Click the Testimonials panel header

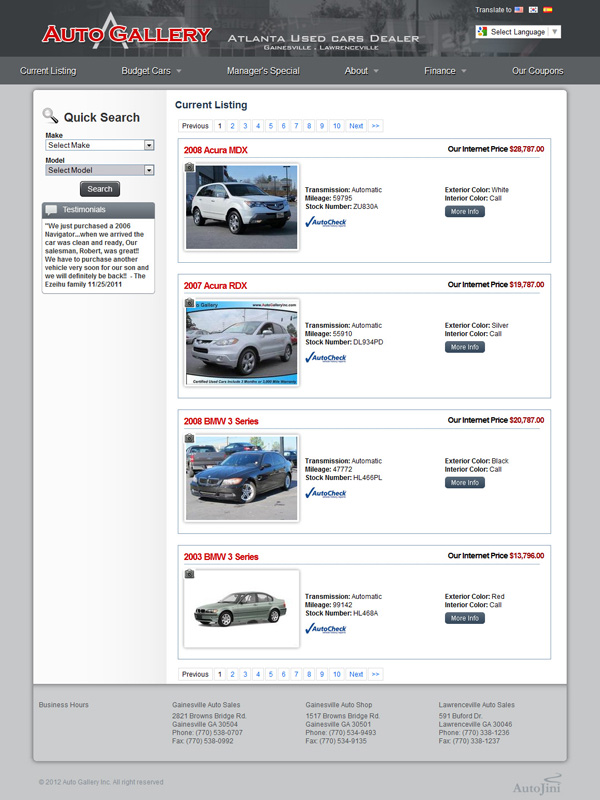click(x=98, y=210)
